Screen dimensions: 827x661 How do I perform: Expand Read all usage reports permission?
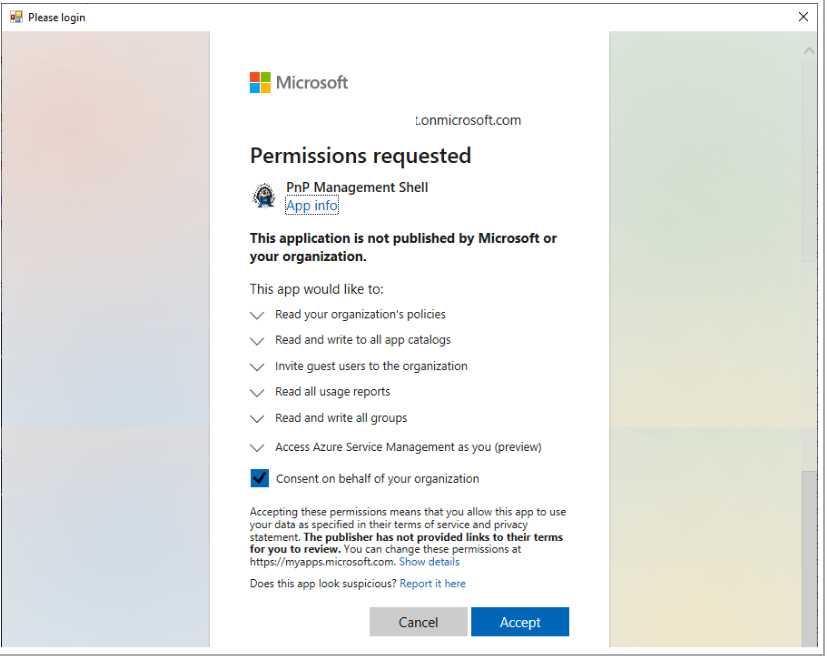click(x=258, y=393)
